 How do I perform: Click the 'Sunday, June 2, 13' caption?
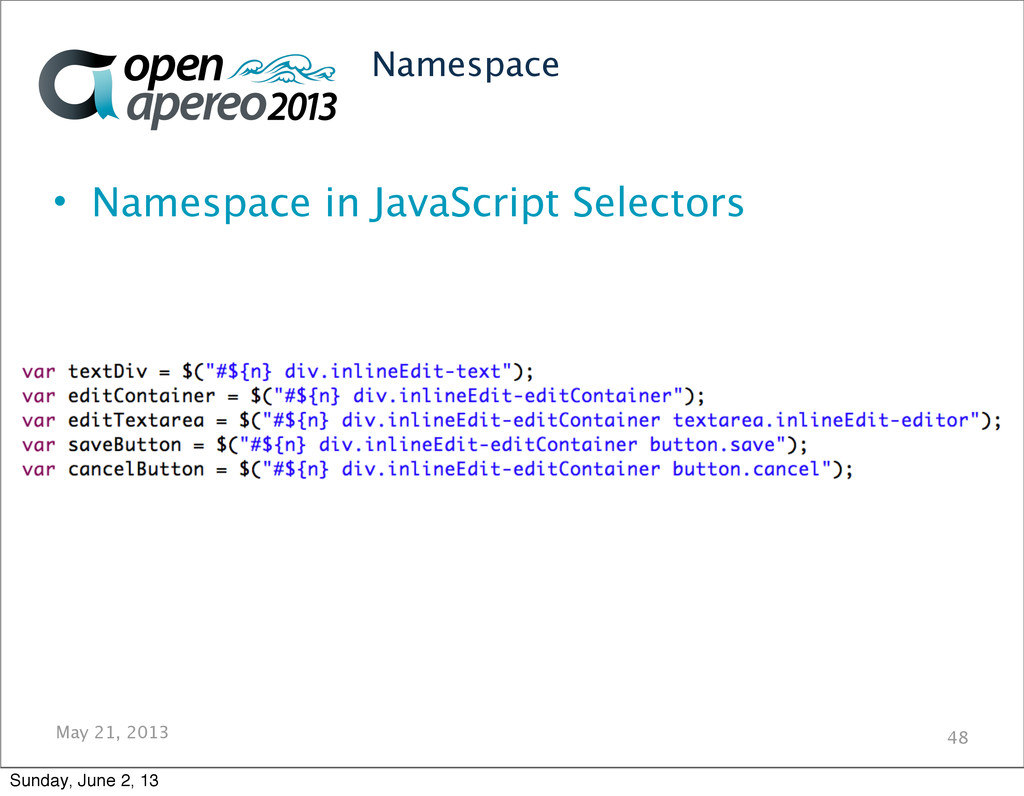[84, 780]
